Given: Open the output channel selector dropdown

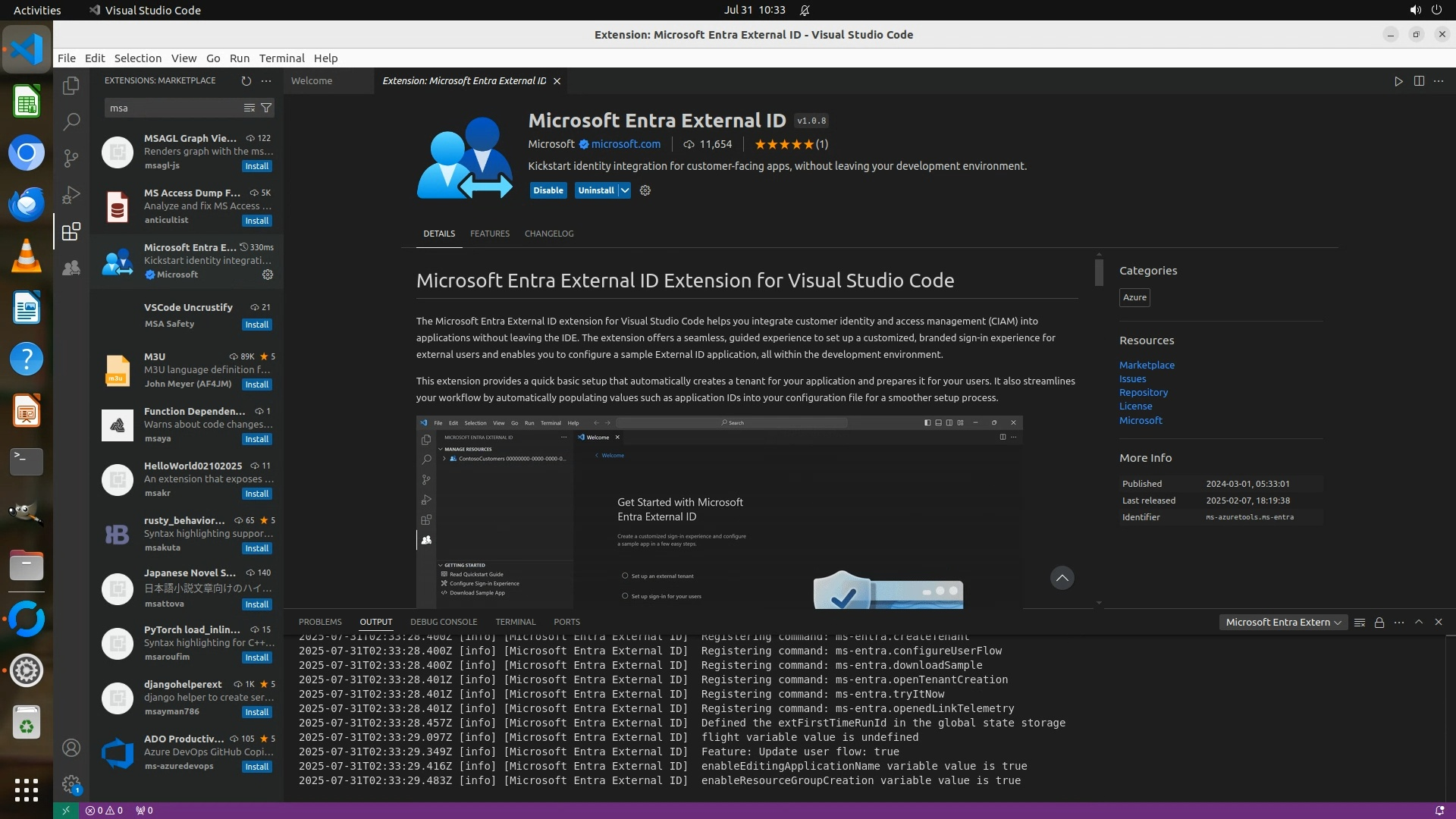Looking at the screenshot, I should pos(1283,623).
